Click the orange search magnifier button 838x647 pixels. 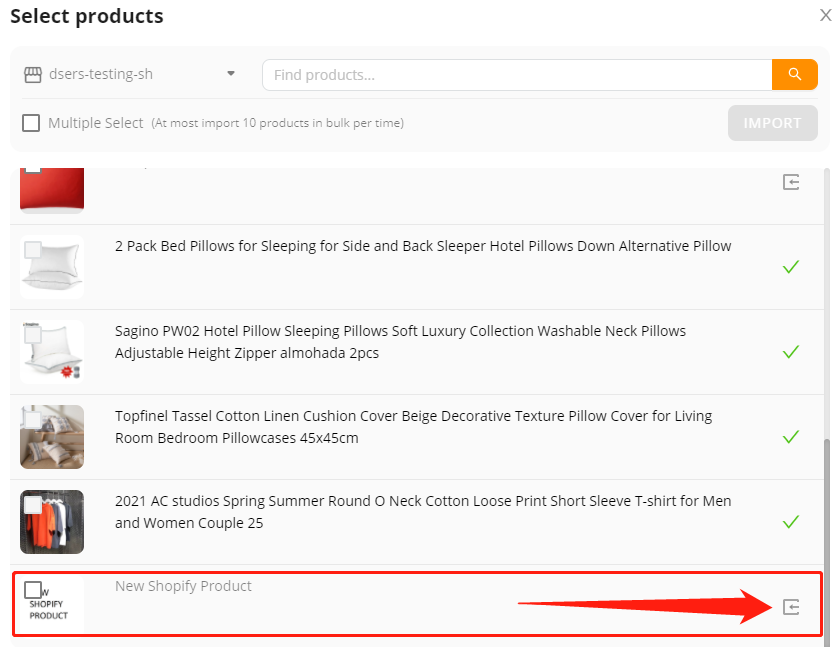(794, 74)
